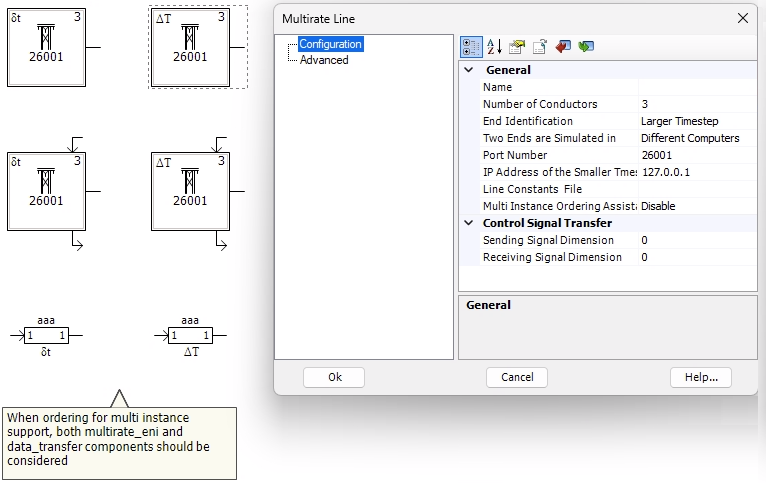The height and width of the screenshot is (483, 766).
Task: Click the Multirate Line dialog title
Action: (x=319, y=19)
